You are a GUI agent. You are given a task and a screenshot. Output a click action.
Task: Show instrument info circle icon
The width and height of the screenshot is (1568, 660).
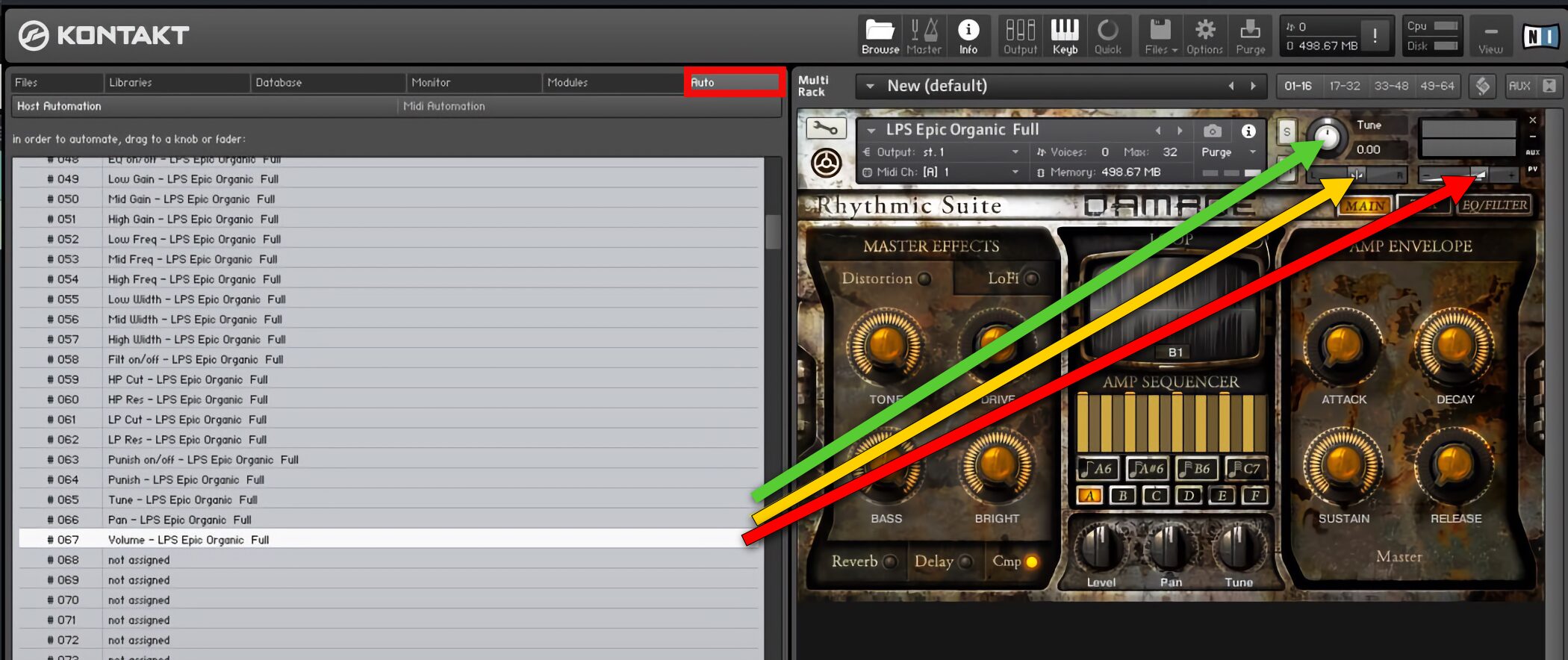(1248, 131)
